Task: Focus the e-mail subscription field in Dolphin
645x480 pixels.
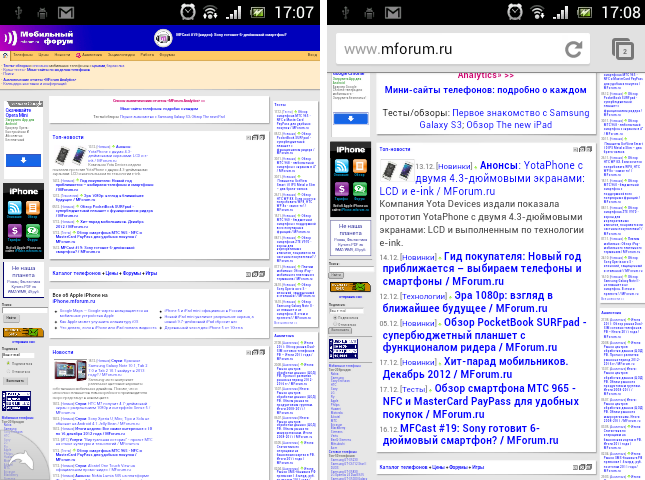Action: click(18, 355)
